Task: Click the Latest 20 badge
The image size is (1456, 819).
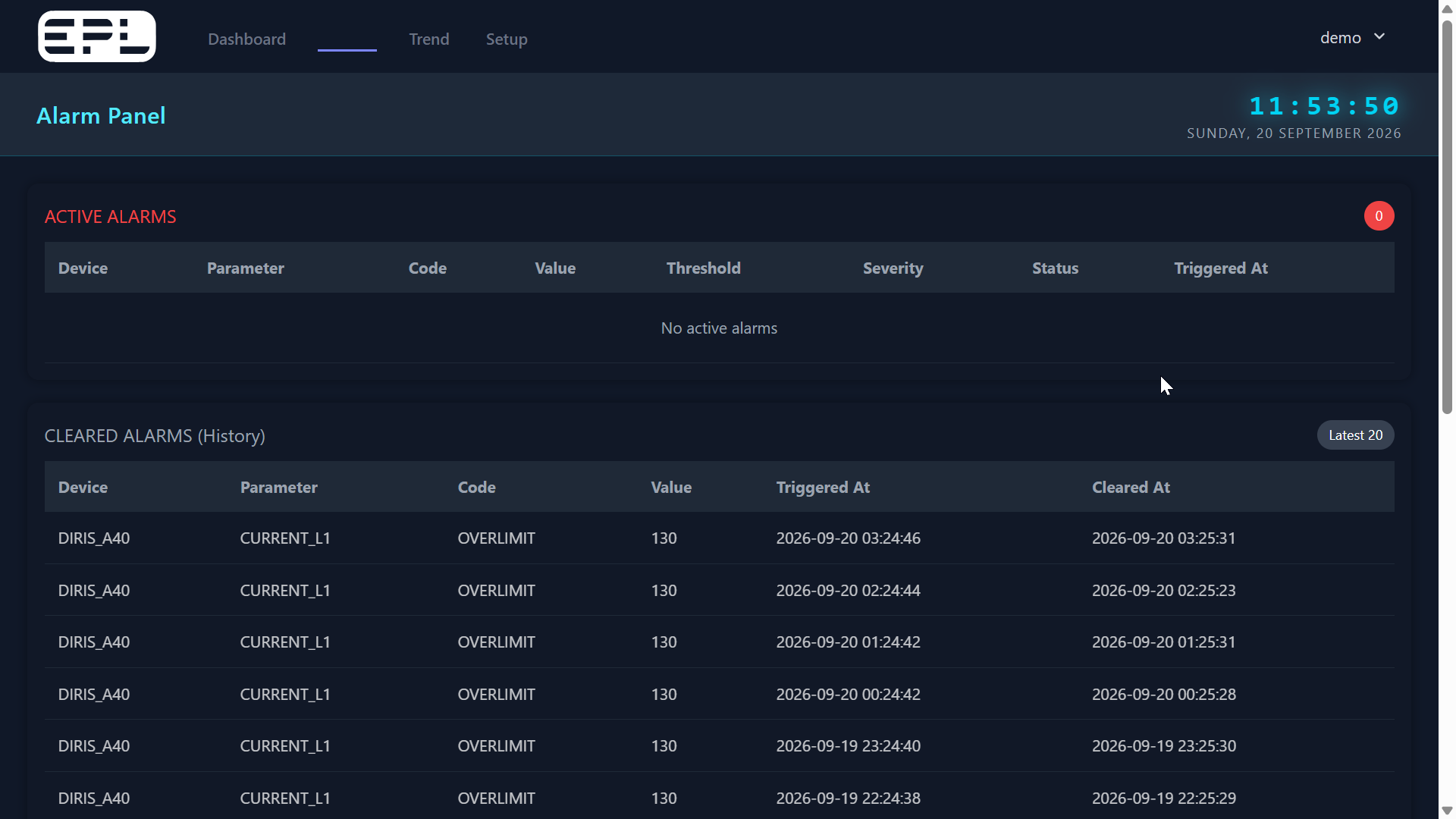Action: (x=1355, y=435)
